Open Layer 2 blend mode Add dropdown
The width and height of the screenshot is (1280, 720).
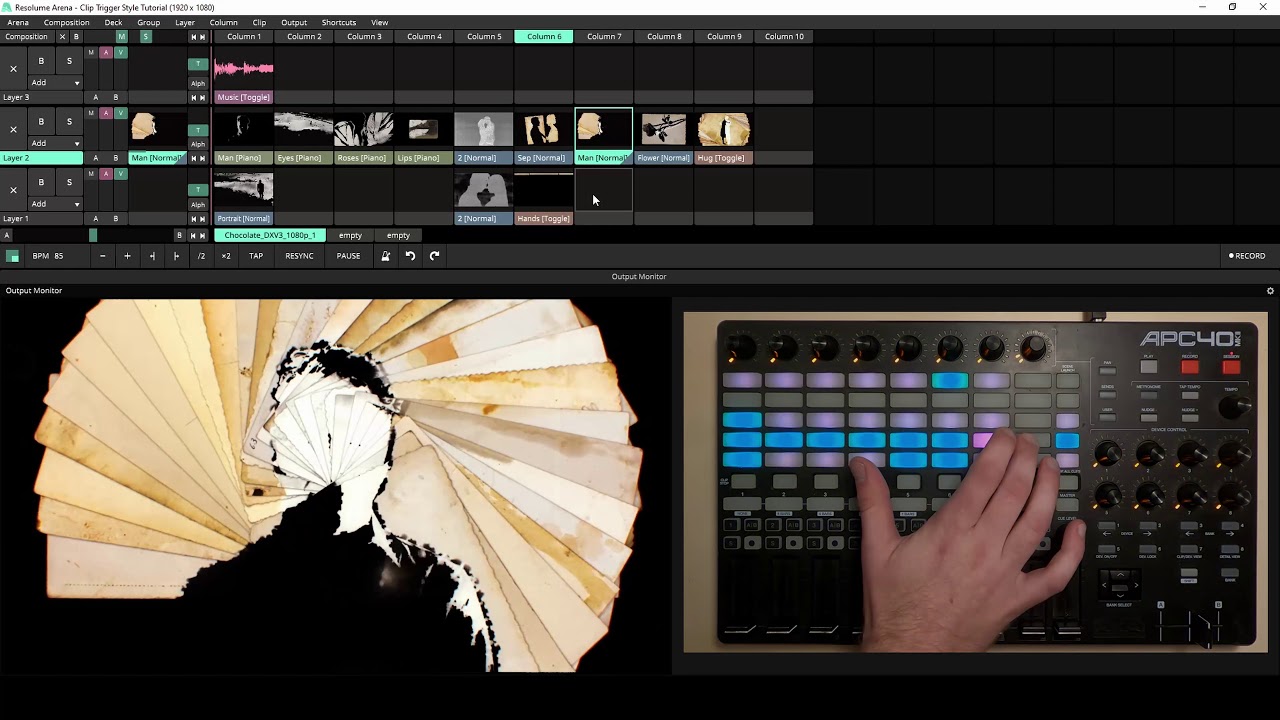tap(55, 143)
